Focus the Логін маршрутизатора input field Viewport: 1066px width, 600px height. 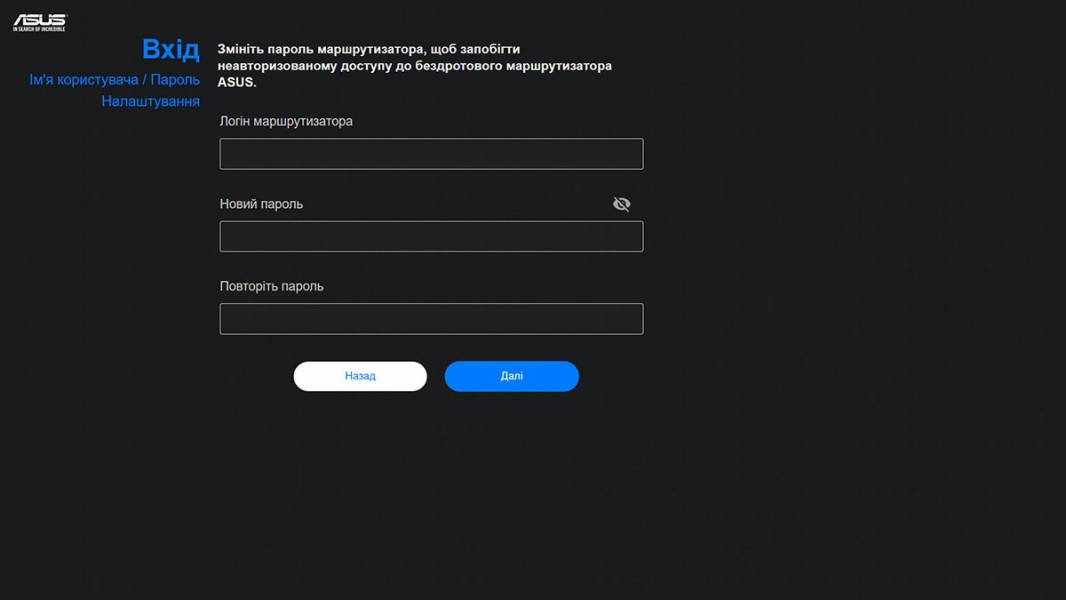(431, 154)
